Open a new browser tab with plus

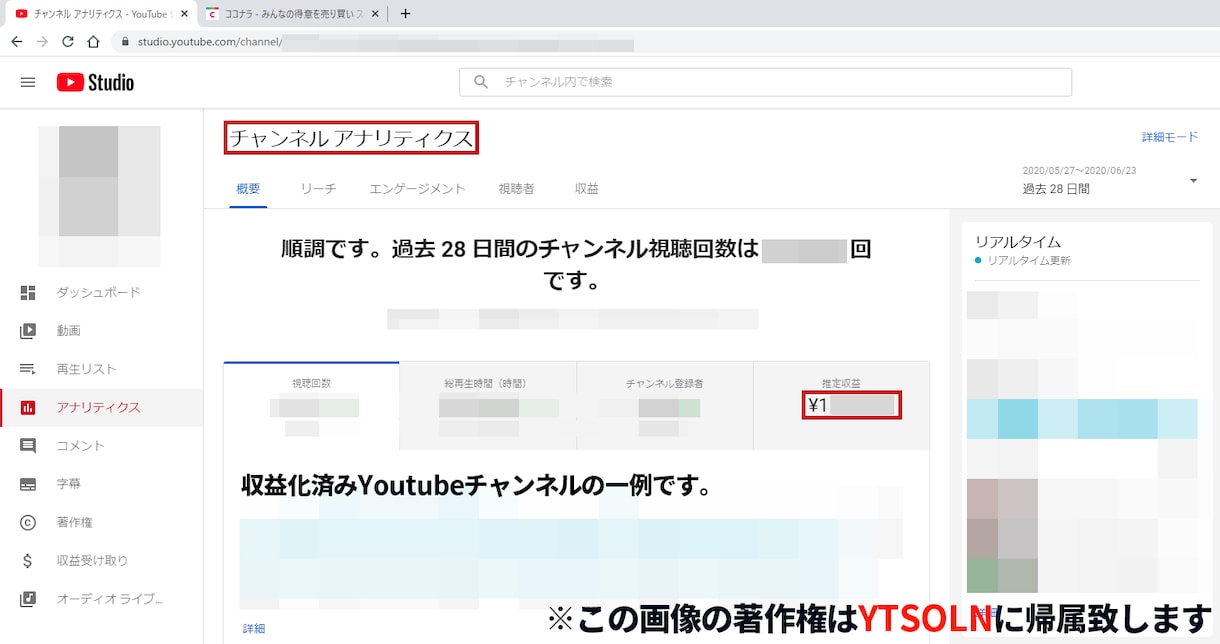pos(405,14)
